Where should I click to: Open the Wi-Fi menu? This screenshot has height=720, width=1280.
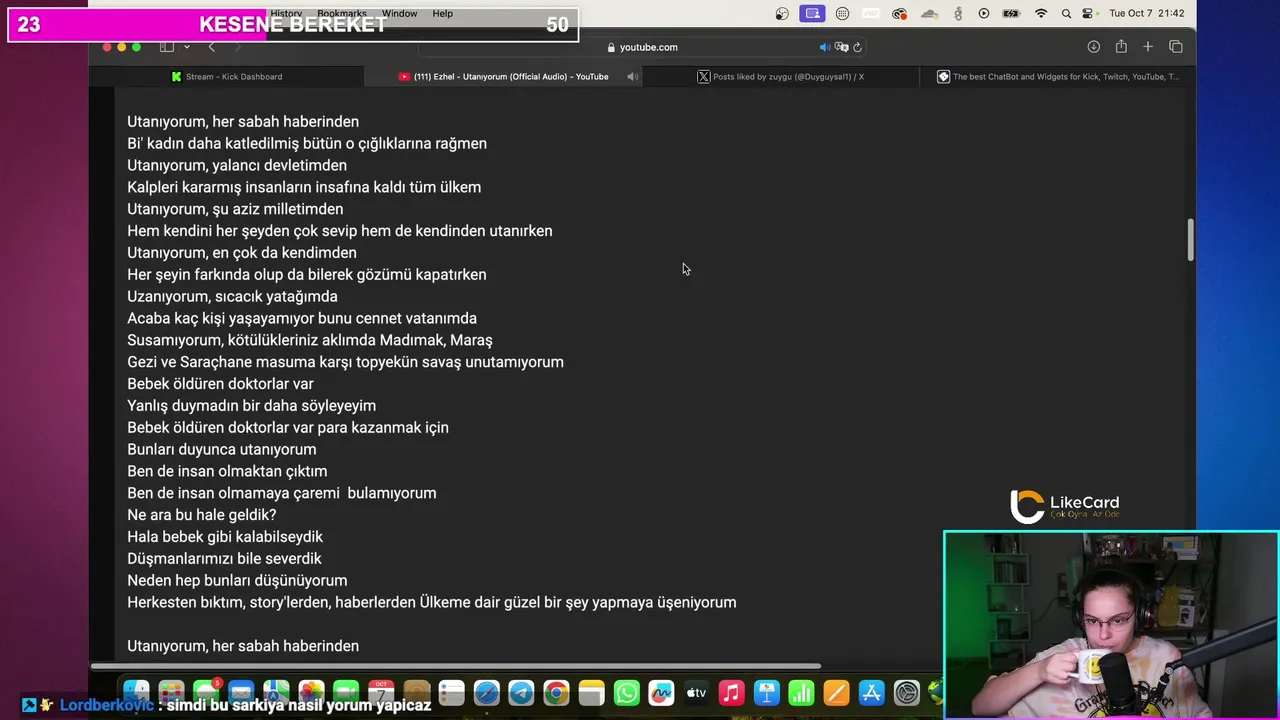(1041, 14)
